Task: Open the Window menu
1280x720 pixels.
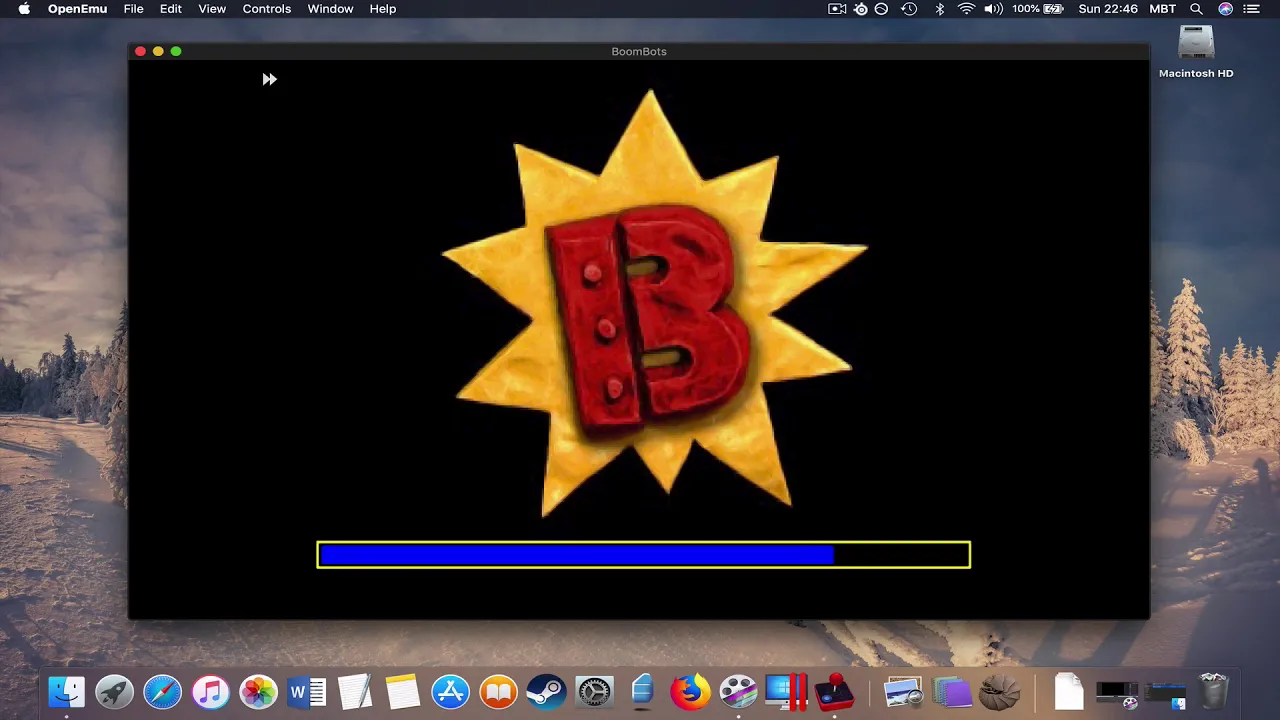Action: pyautogui.click(x=330, y=9)
